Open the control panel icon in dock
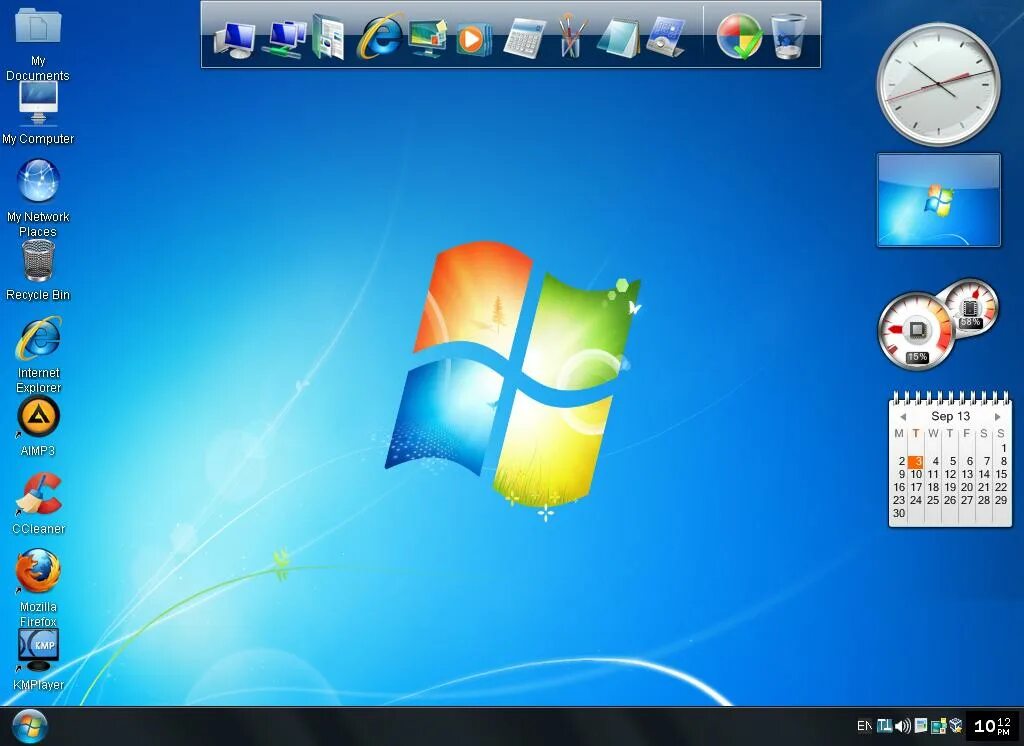The width and height of the screenshot is (1024, 746). pyautogui.click(x=665, y=38)
